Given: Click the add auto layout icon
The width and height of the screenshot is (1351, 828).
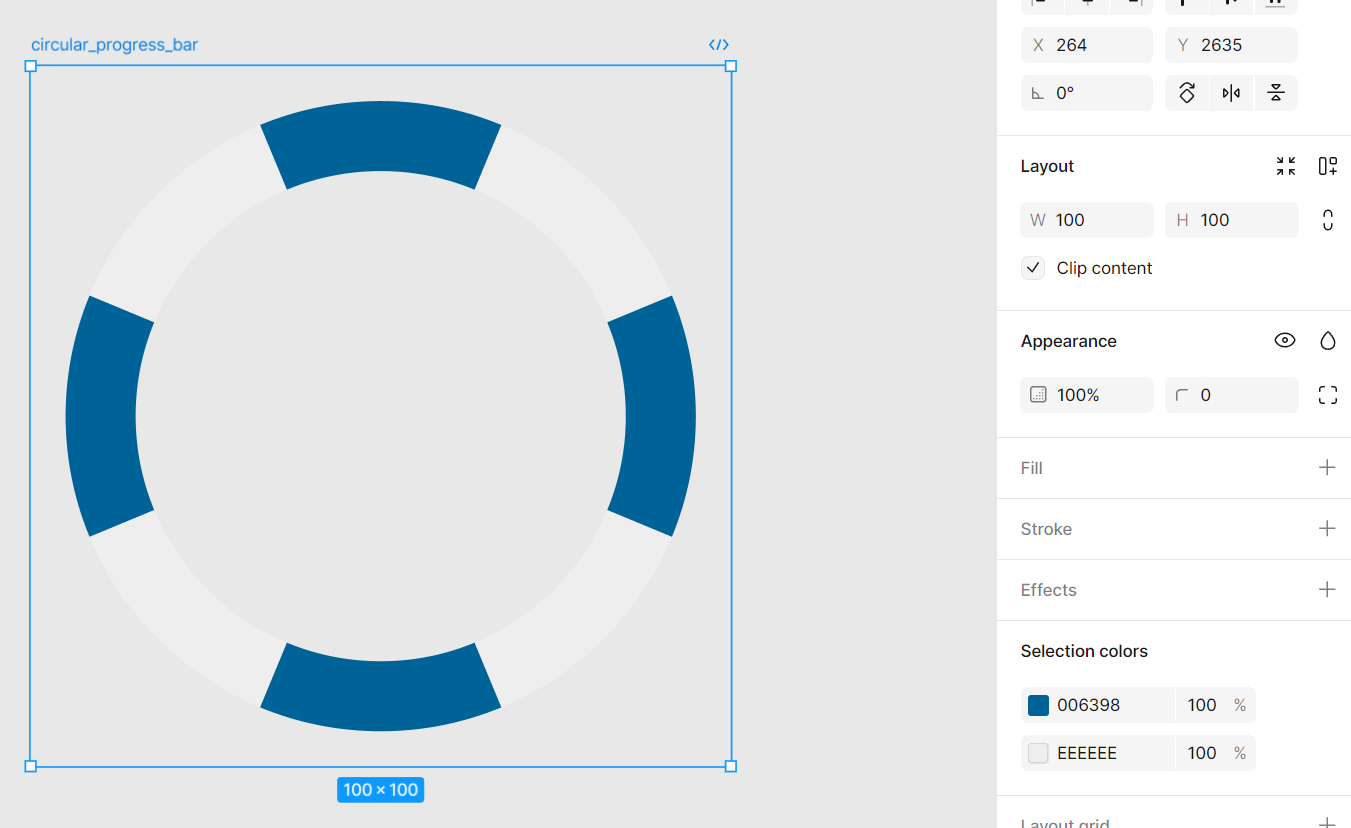Looking at the screenshot, I should tap(1328, 165).
